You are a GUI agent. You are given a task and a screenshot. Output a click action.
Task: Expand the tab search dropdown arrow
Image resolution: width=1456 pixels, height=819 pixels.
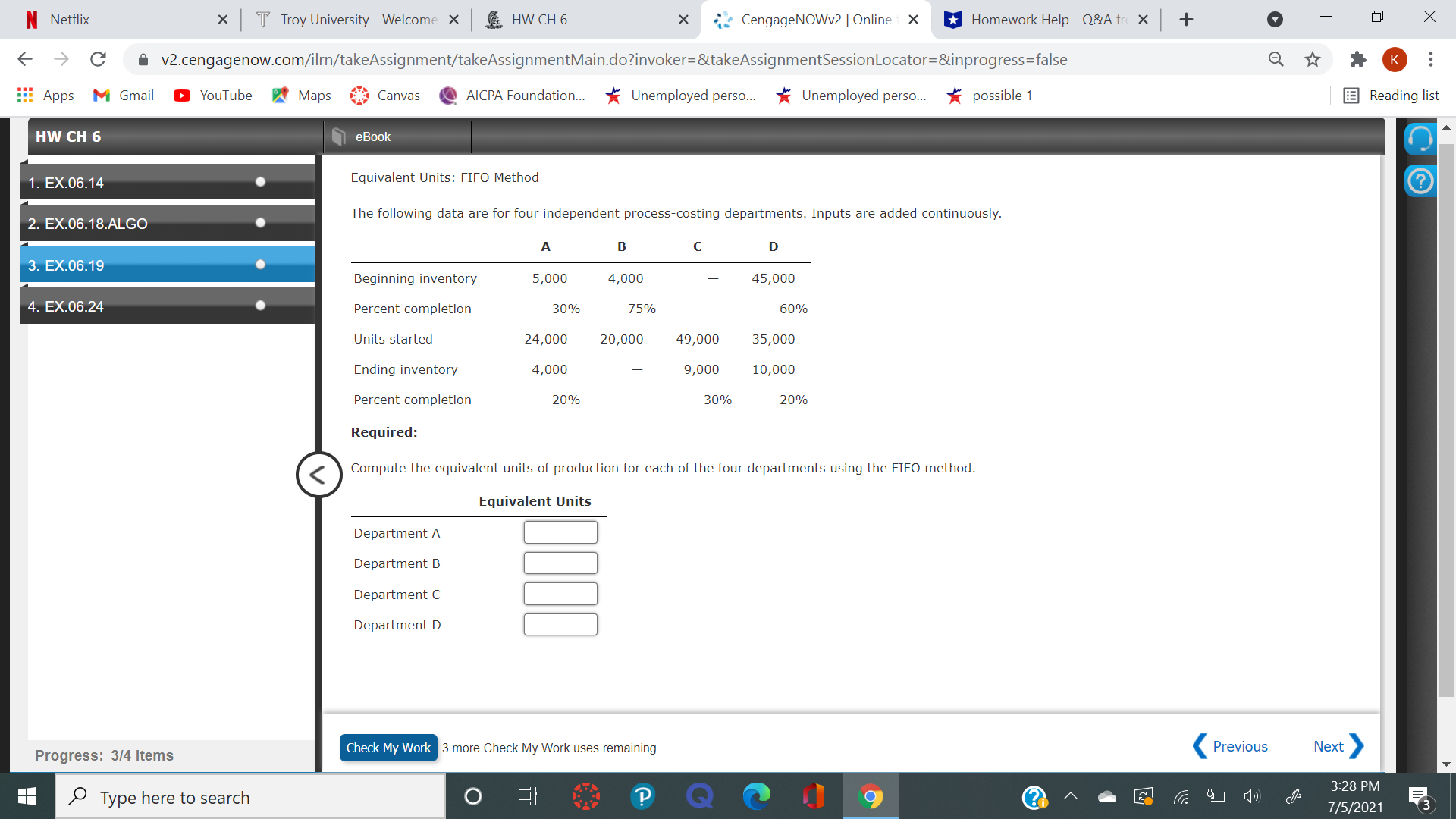(x=1275, y=20)
